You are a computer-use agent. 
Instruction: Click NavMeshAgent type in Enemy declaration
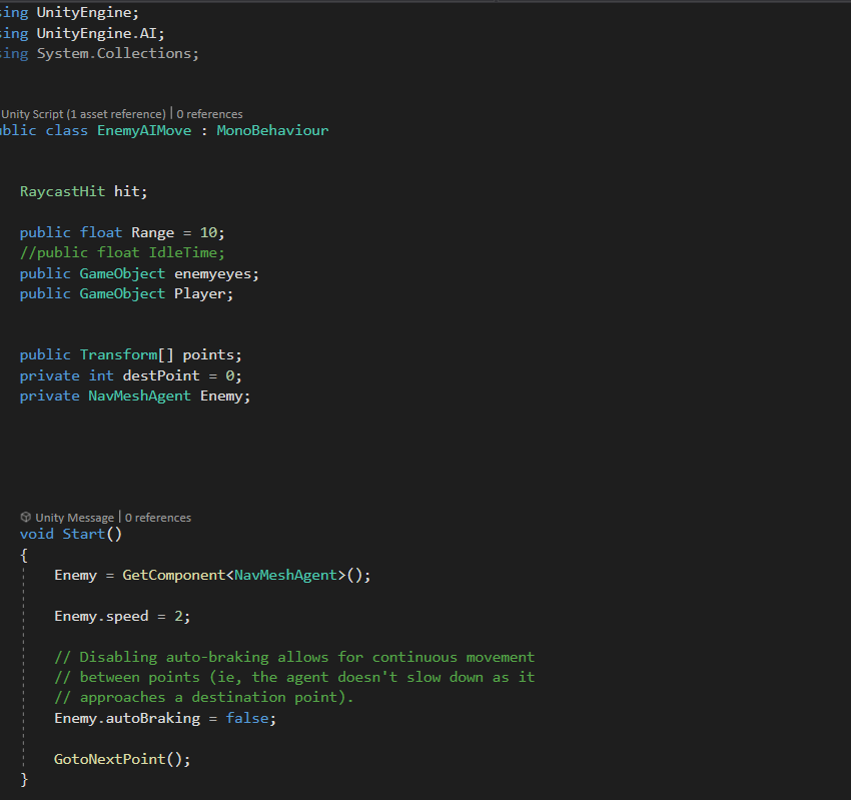pyautogui.click(x=139, y=396)
